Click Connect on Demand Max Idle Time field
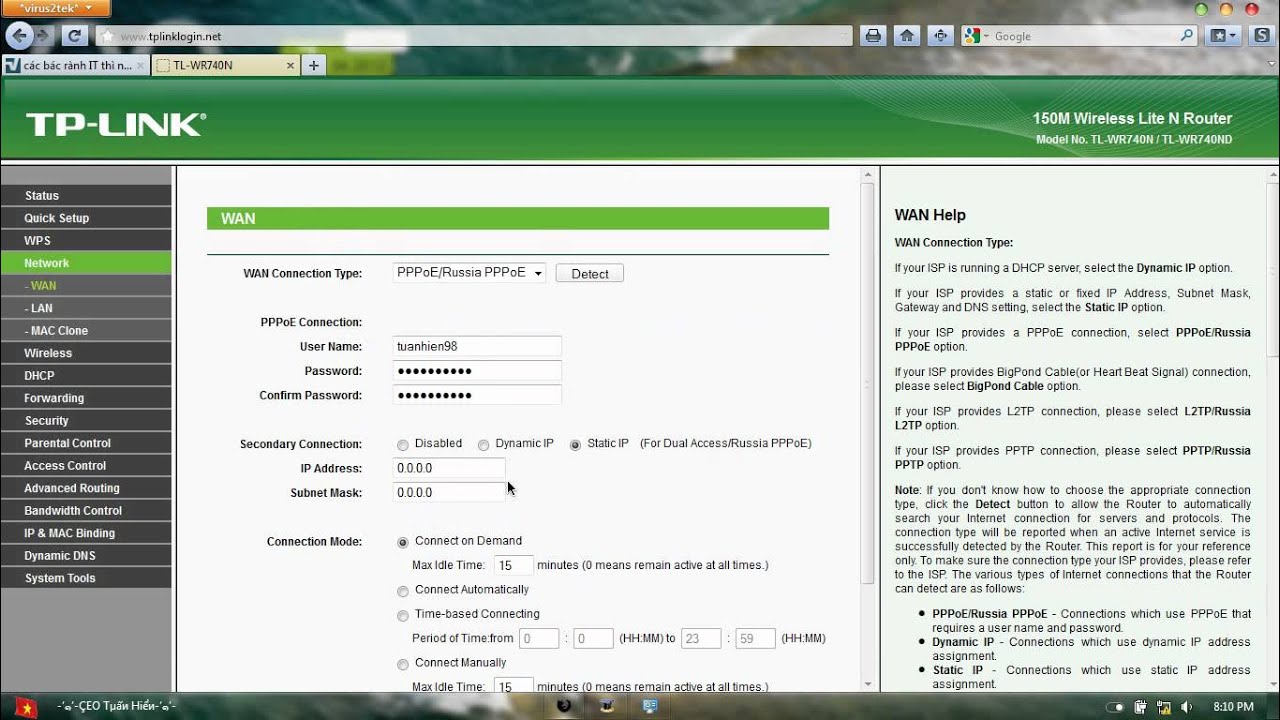The height and width of the screenshot is (720, 1280). [514, 565]
